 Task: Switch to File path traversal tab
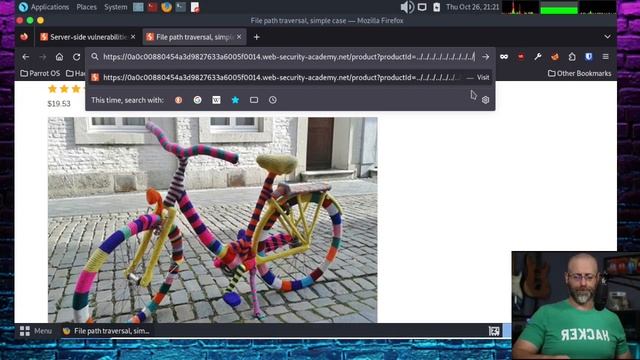pyautogui.click(x=194, y=37)
